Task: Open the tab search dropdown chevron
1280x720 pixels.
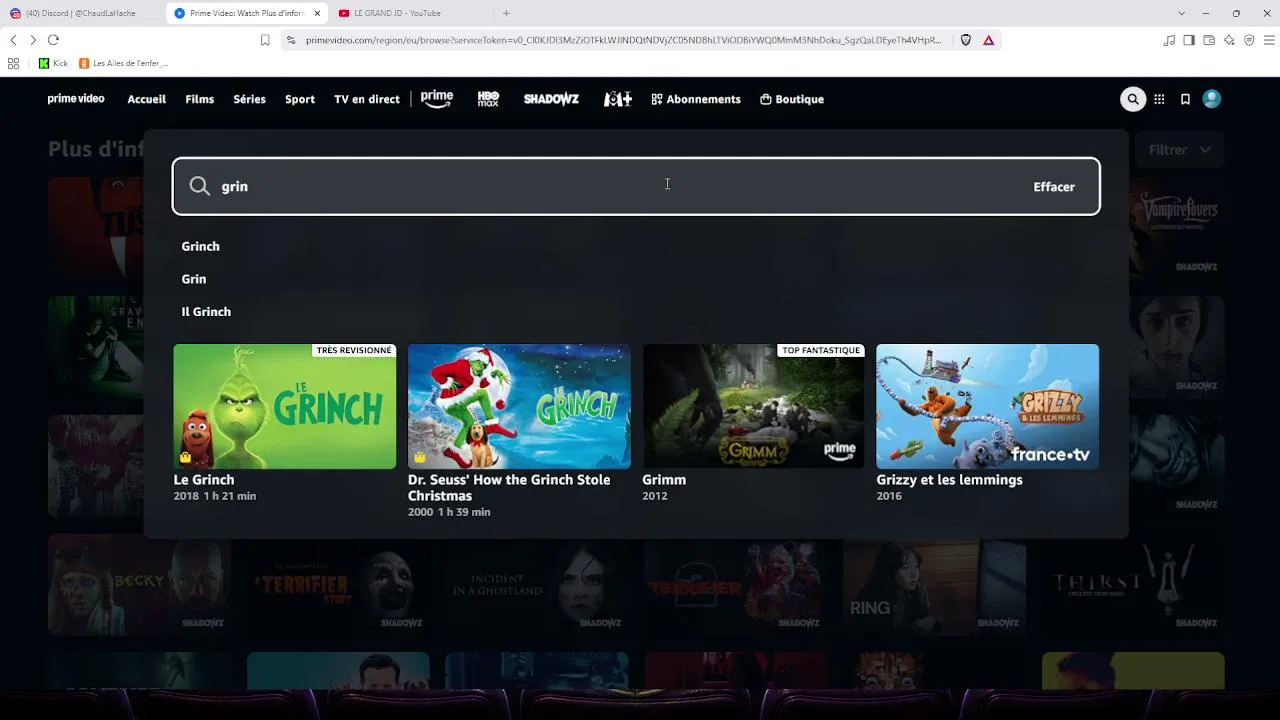Action: pos(1181,13)
